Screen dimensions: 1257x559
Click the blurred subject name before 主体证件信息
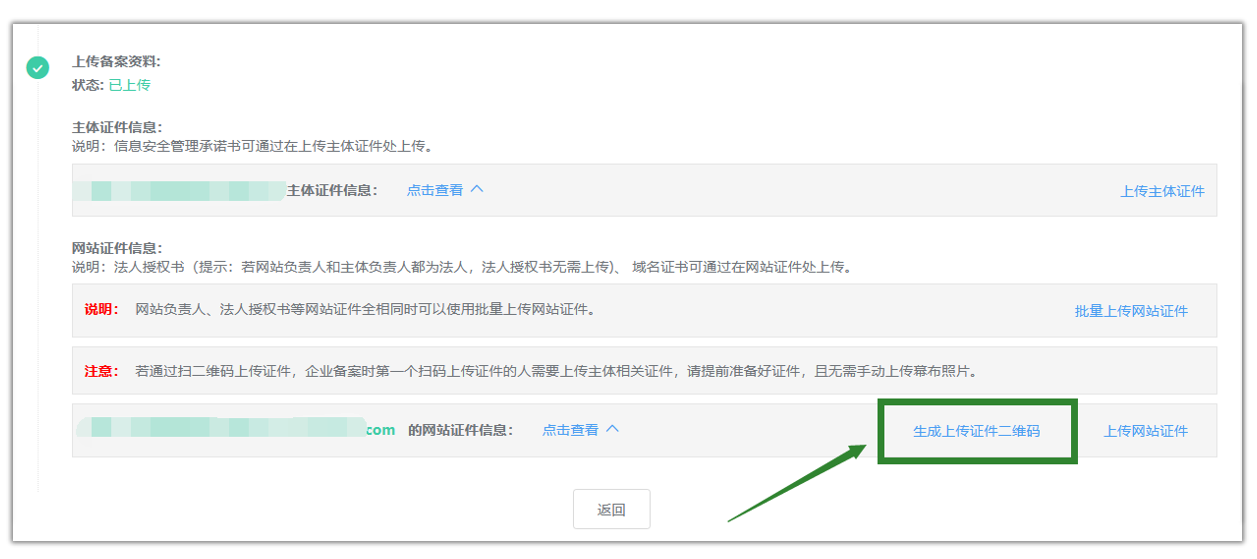coord(180,190)
